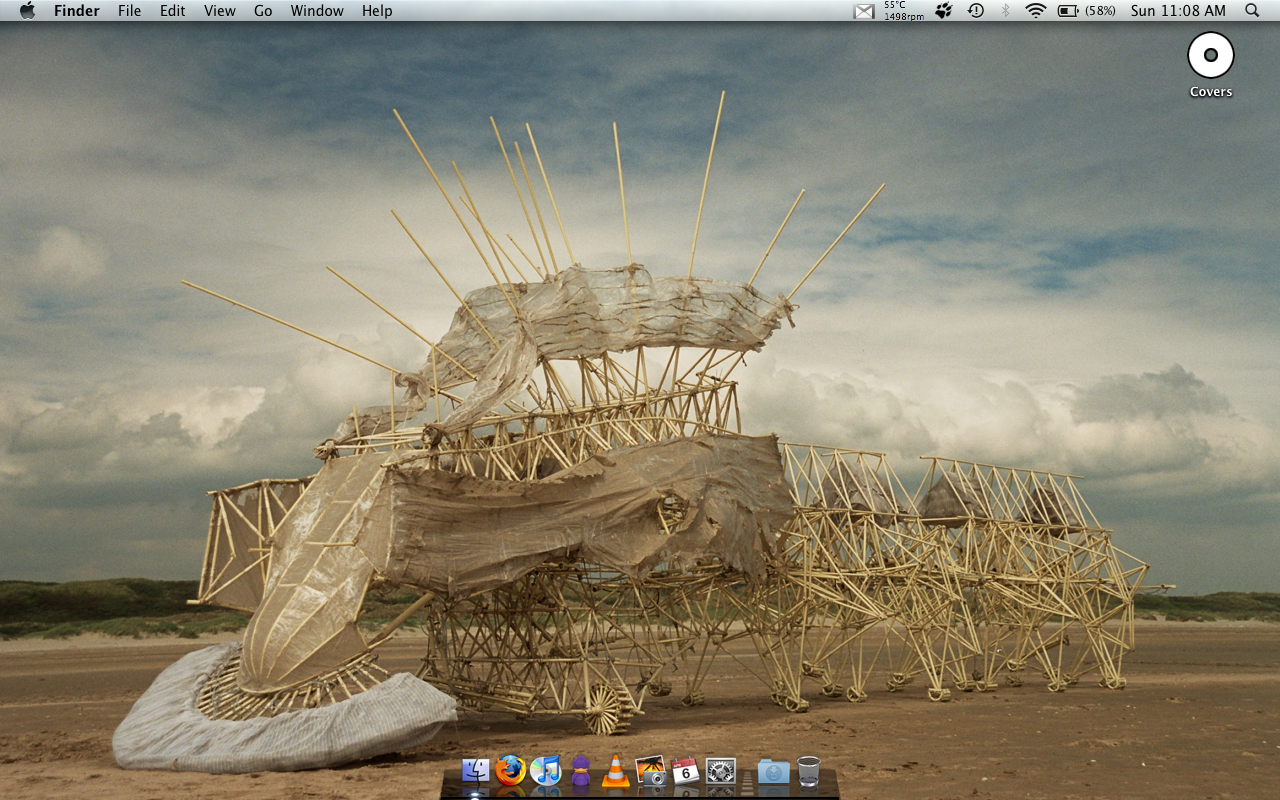The width and height of the screenshot is (1280, 800).
Task: Launch iTunes from the dock
Action: pos(545,771)
